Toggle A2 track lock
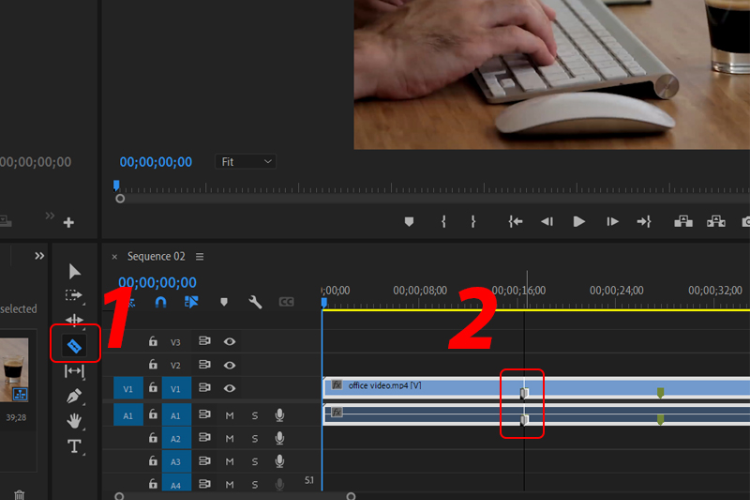The height and width of the screenshot is (500, 750). (x=153, y=438)
